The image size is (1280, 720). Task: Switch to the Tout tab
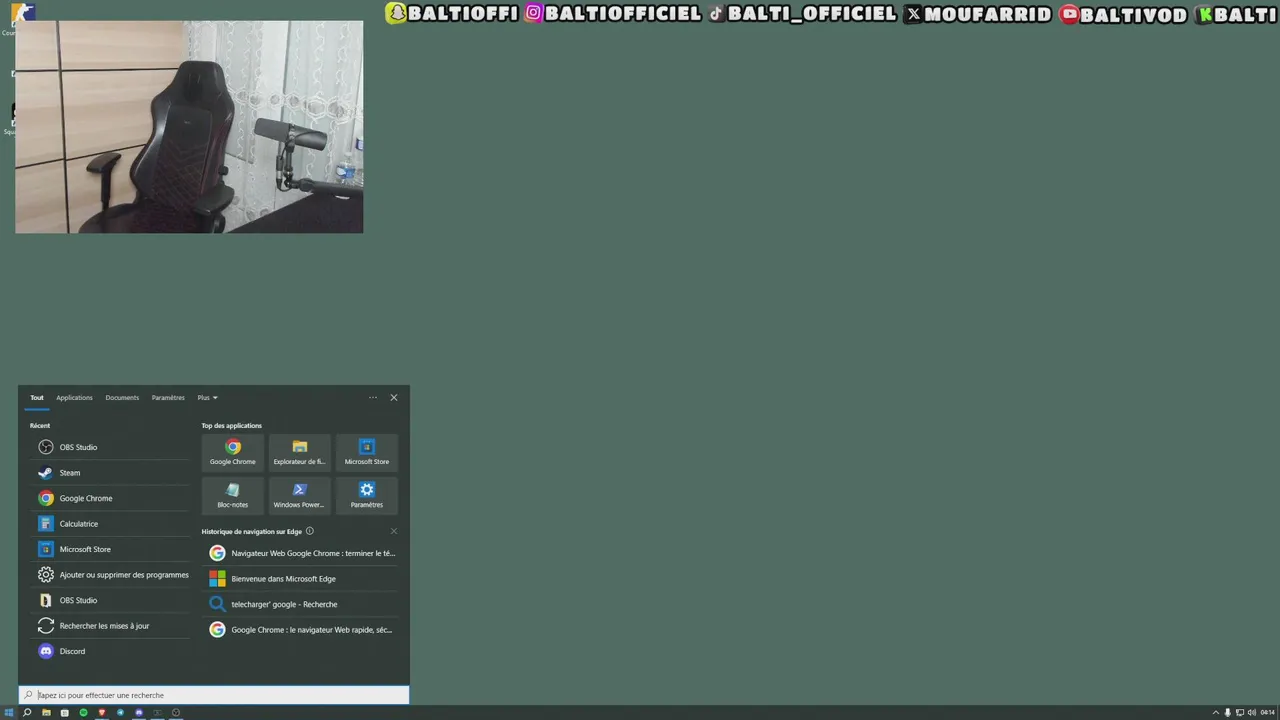tap(37, 397)
